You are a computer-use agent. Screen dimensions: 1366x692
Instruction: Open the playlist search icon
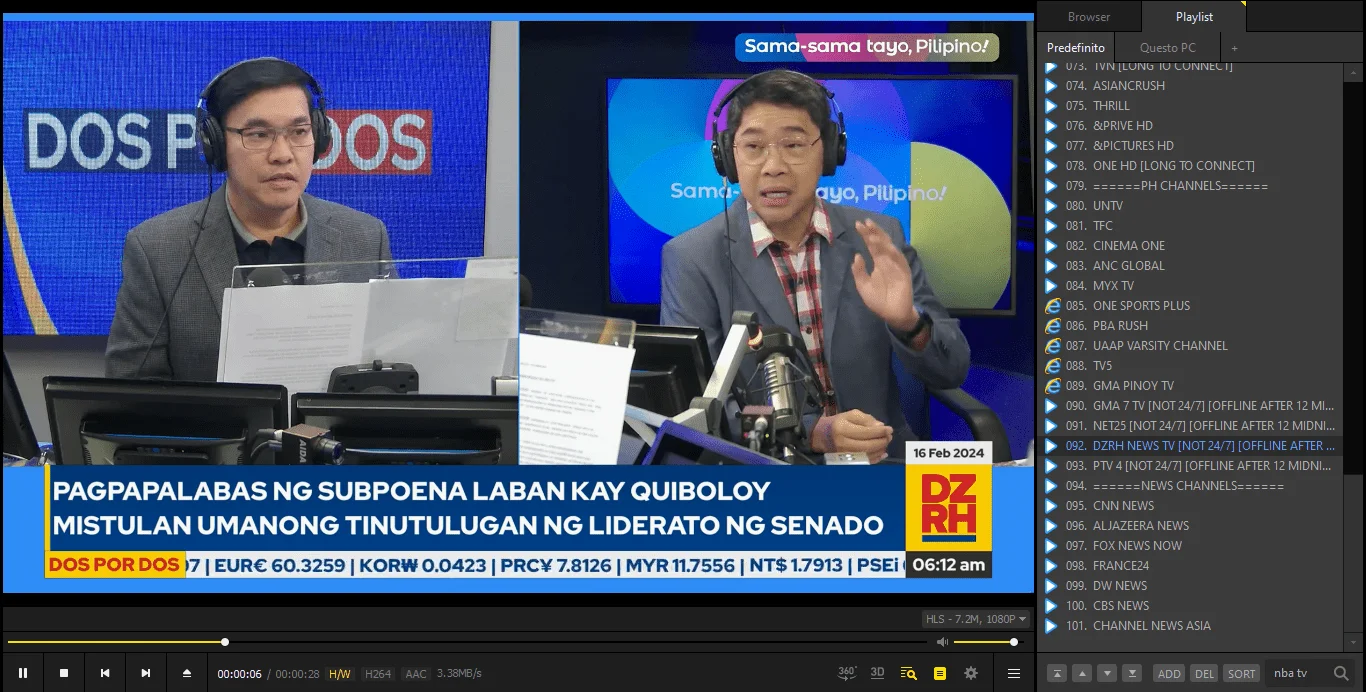908,673
